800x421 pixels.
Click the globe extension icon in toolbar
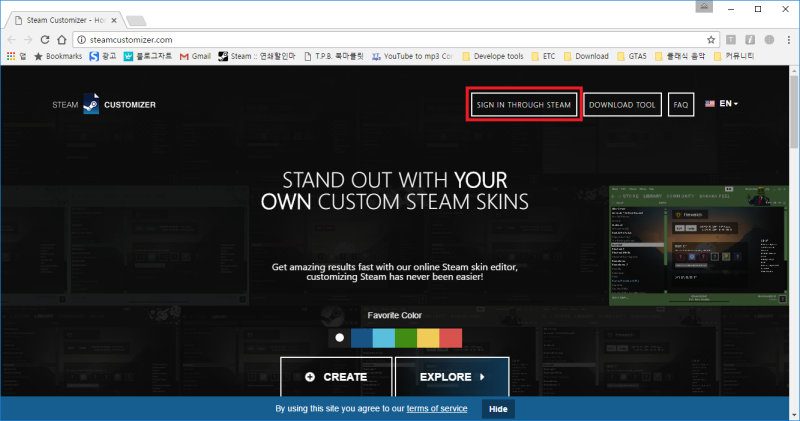pyautogui.click(x=769, y=40)
